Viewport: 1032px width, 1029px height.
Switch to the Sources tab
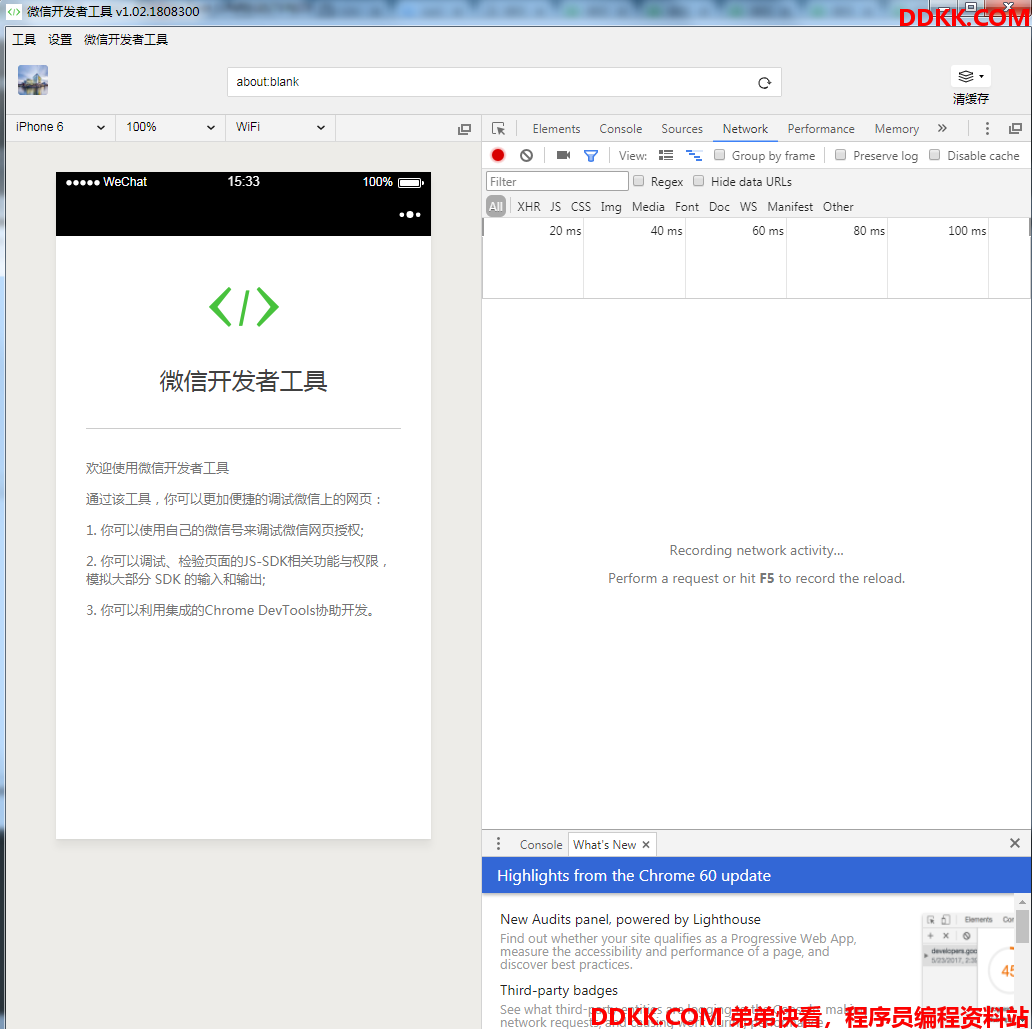coord(682,129)
